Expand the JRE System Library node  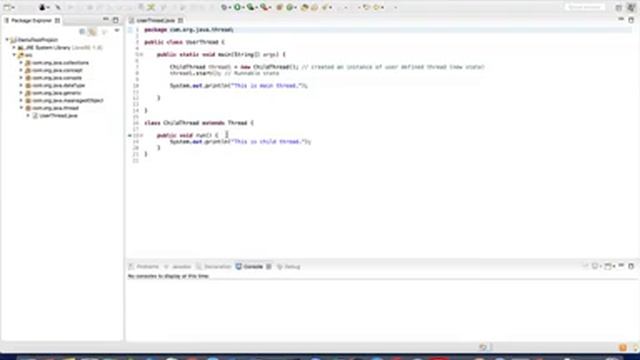point(14,47)
